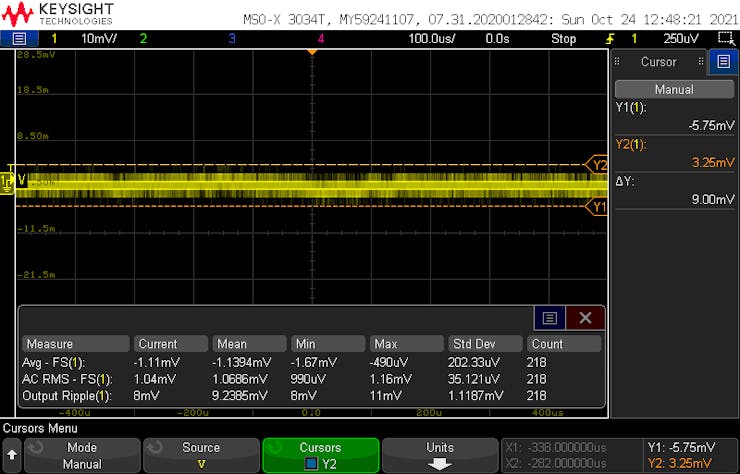Select the Cursors Y2 softkey
This screenshot has width=740, height=474.
point(320,455)
